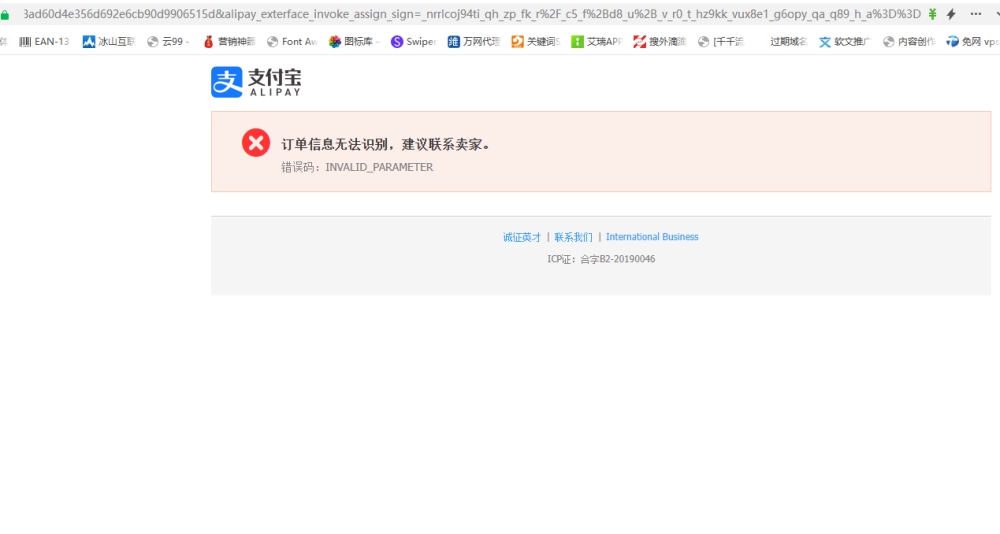Open the 关键词 bookmark
The image size is (1000, 534).
(536, 41)
